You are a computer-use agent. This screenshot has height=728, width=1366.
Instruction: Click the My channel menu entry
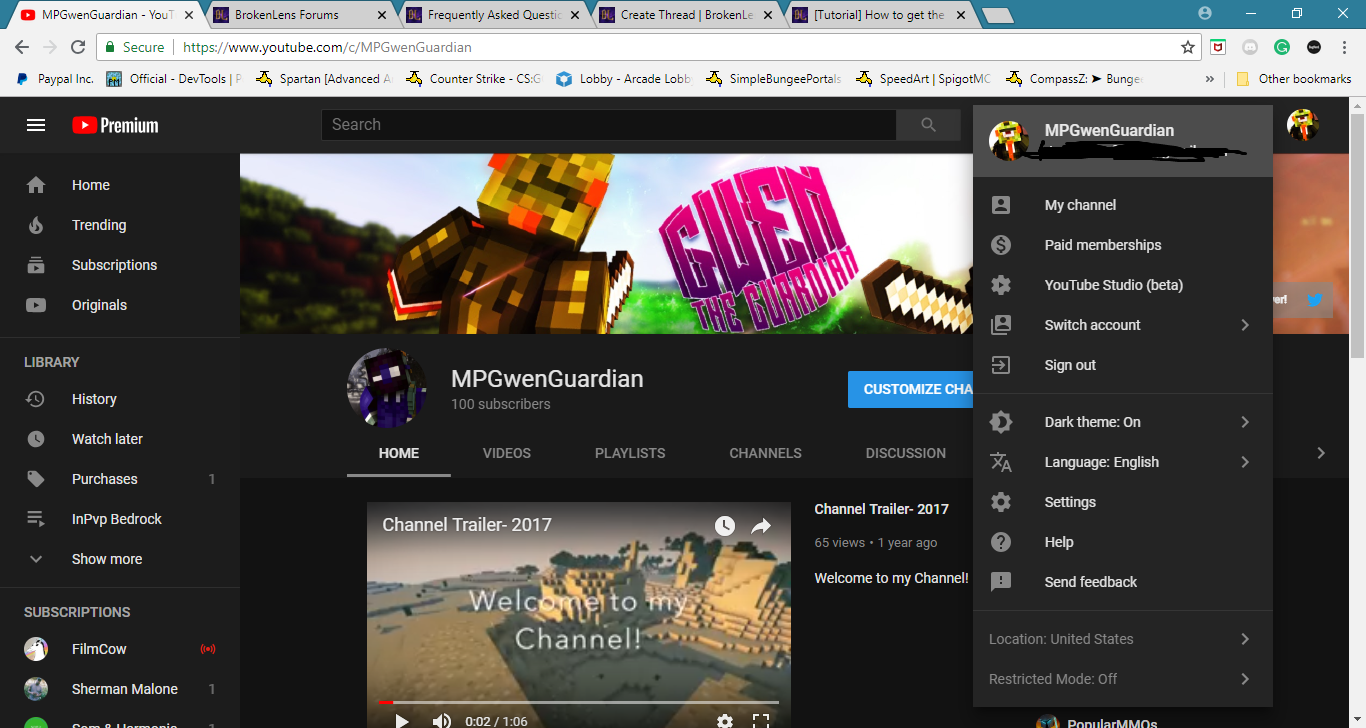pyautogui.click(x=1122, y=205)
